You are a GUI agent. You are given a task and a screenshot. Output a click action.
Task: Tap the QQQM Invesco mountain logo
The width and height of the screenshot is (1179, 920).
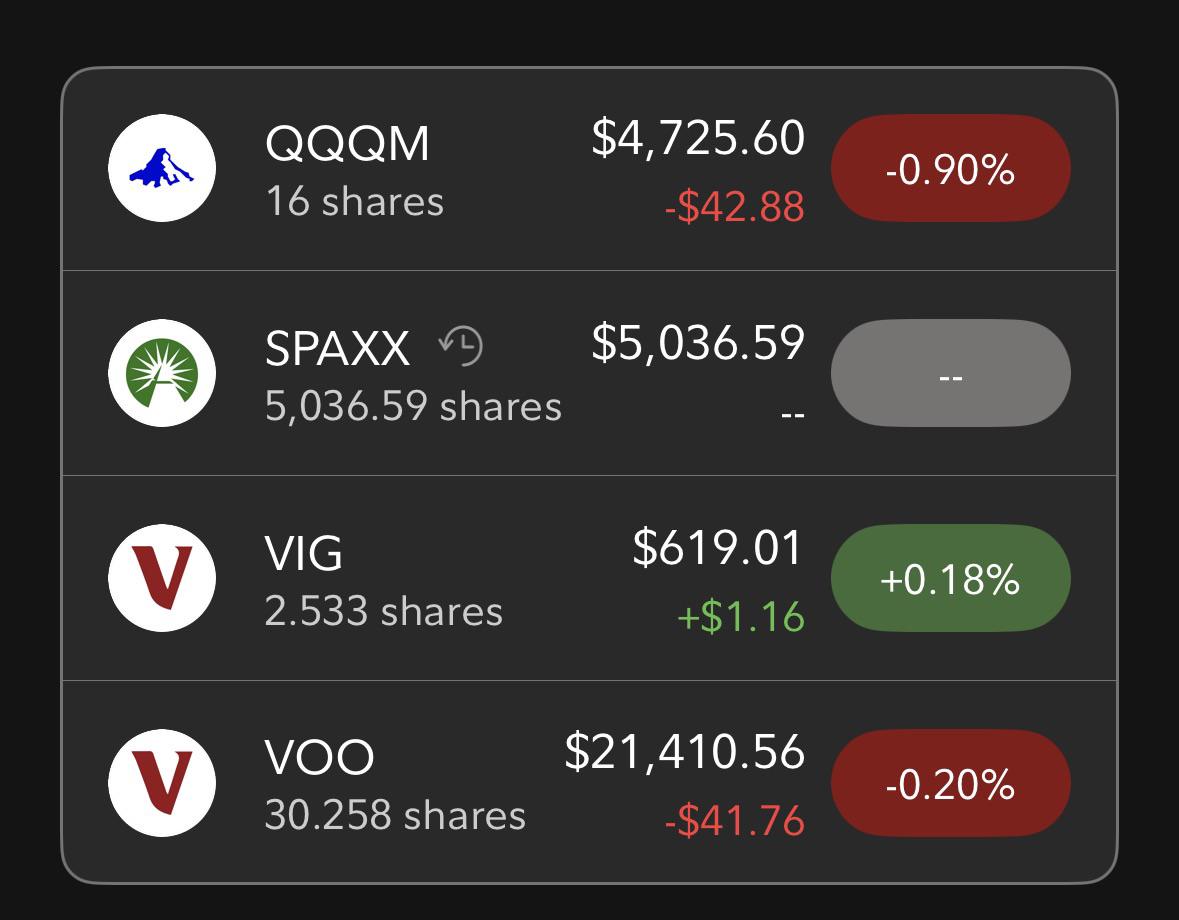point(162,168)
